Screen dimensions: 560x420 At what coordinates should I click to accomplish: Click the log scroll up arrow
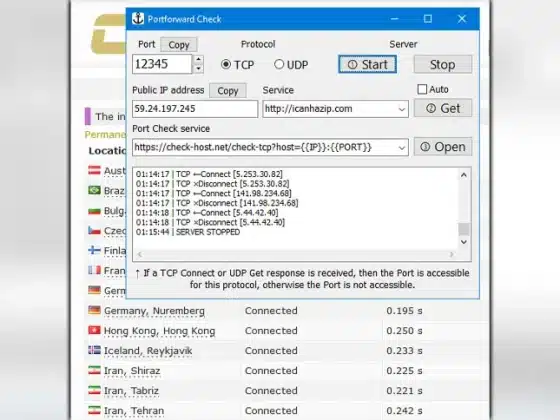(464, 175)
